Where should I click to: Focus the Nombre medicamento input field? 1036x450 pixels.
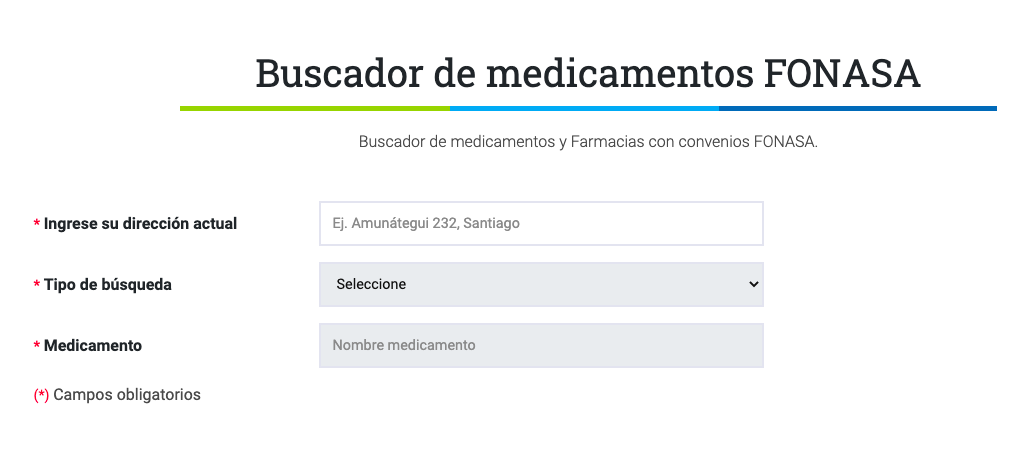coord(540,346)
